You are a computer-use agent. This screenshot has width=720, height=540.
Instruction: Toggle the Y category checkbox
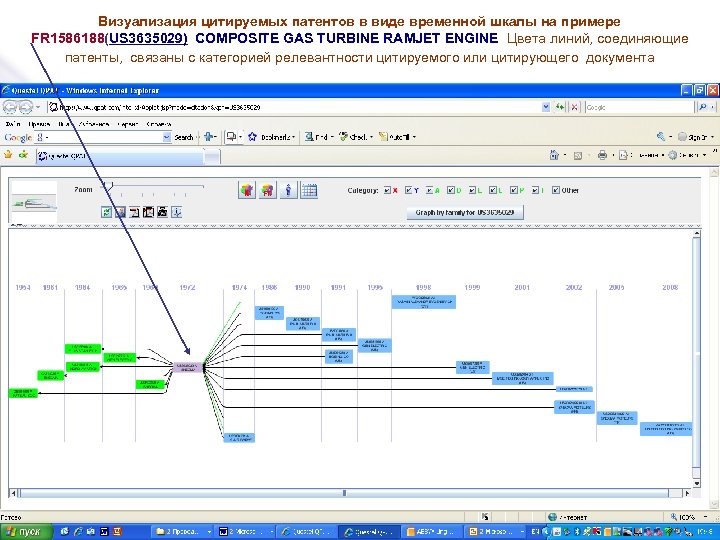pyautogui.click(x=408, y=190)
